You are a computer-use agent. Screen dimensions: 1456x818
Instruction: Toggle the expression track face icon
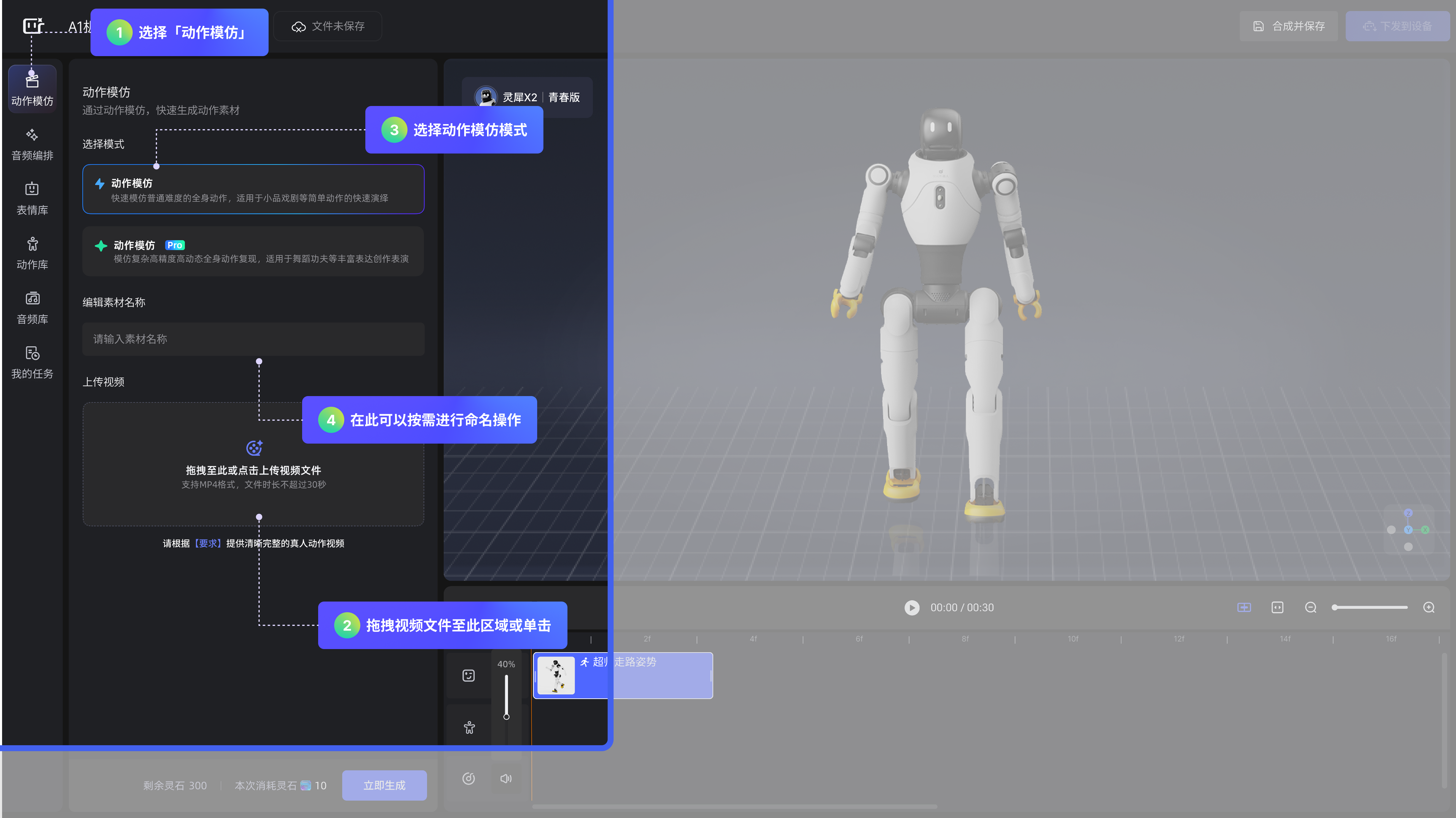[469, 675]
